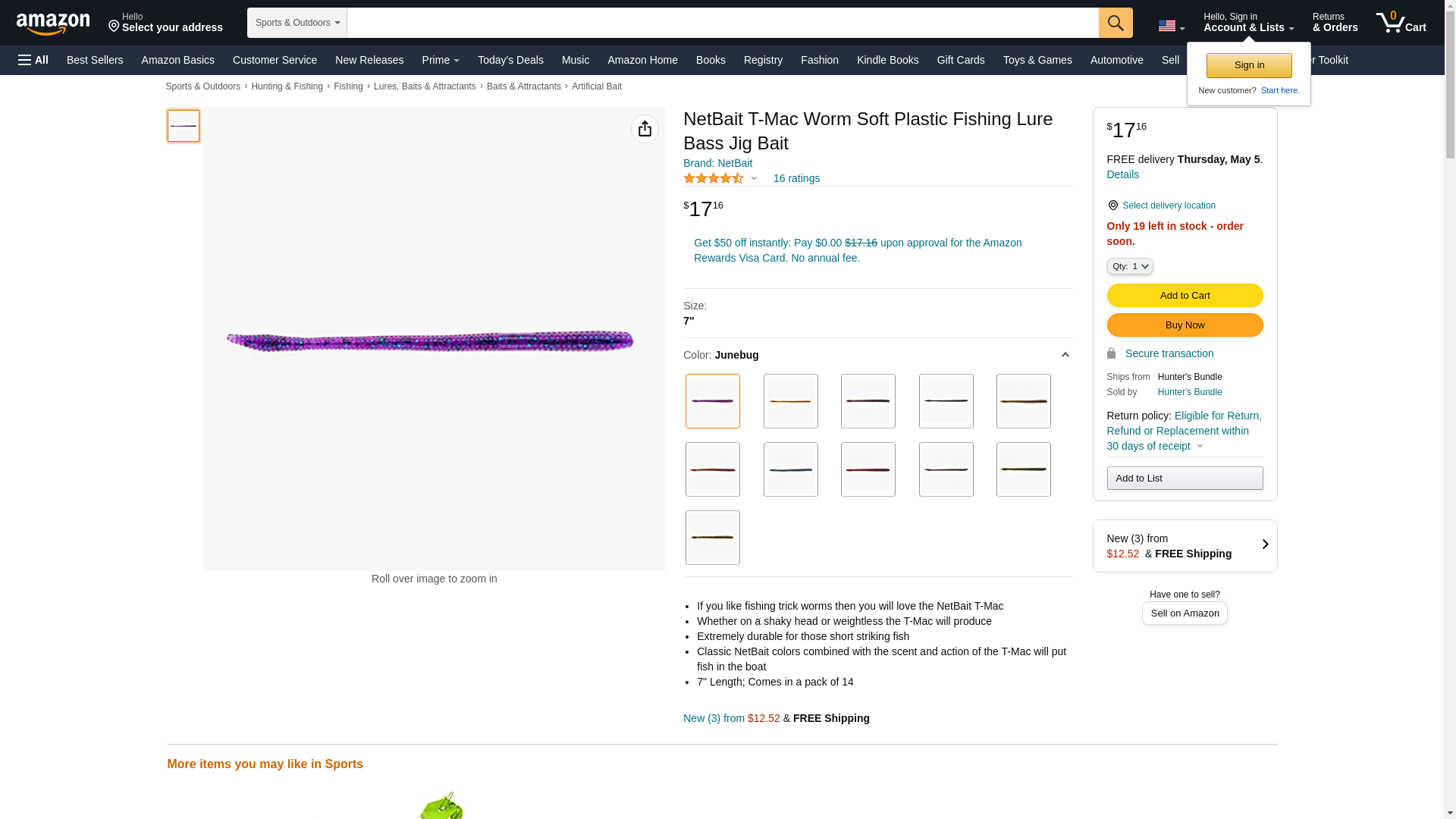Click the product thumbnail image

183,126
